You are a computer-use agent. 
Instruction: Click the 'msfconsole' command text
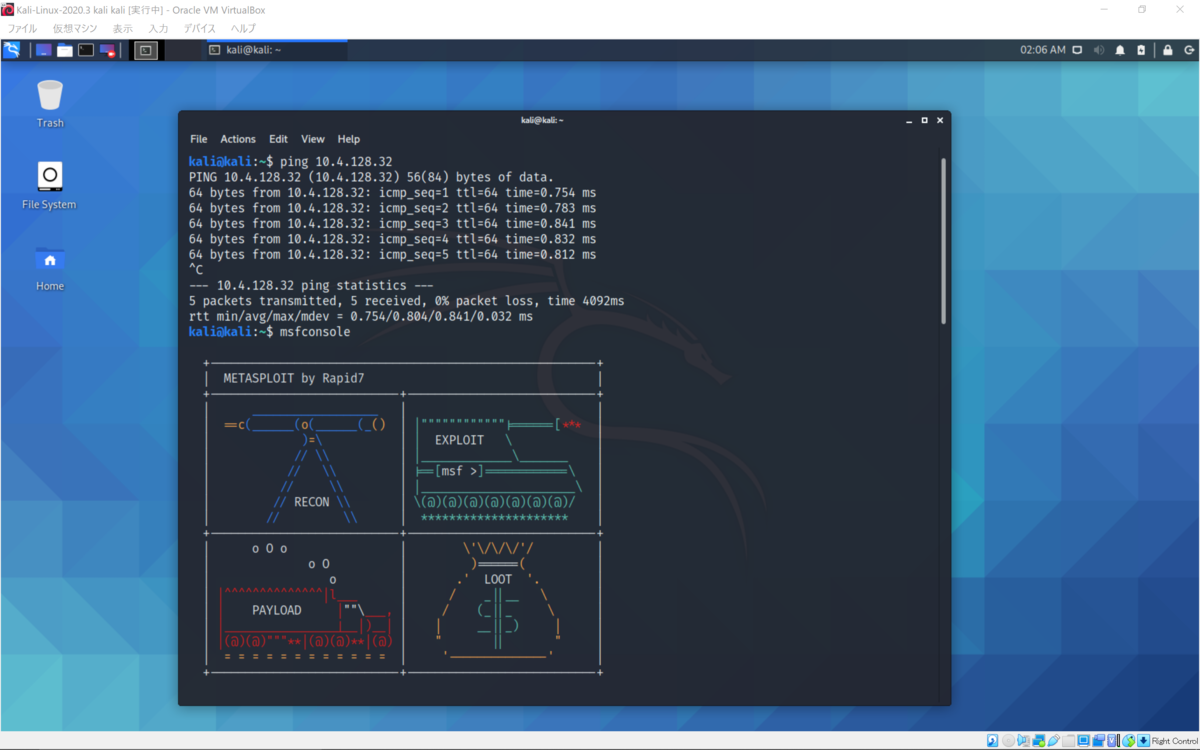point(315,332)
